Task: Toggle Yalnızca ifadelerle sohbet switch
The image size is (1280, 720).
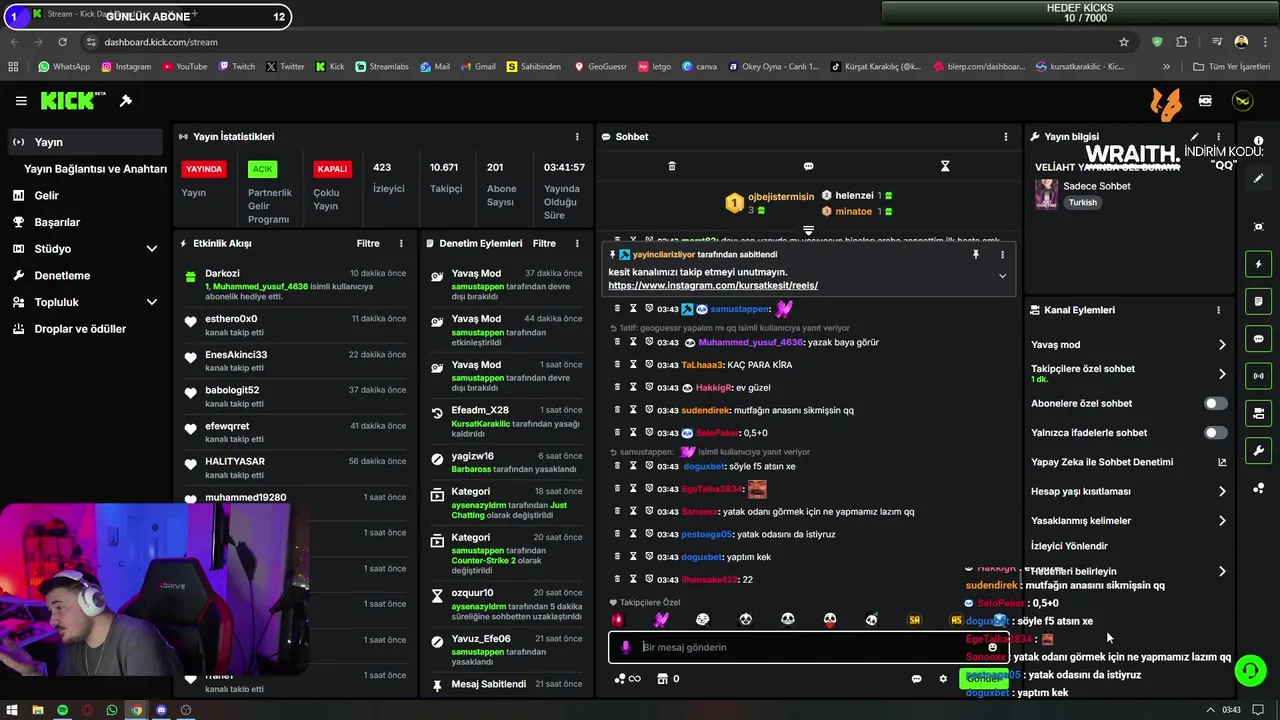Action: pyautogui.click(x=1215, y=433)
